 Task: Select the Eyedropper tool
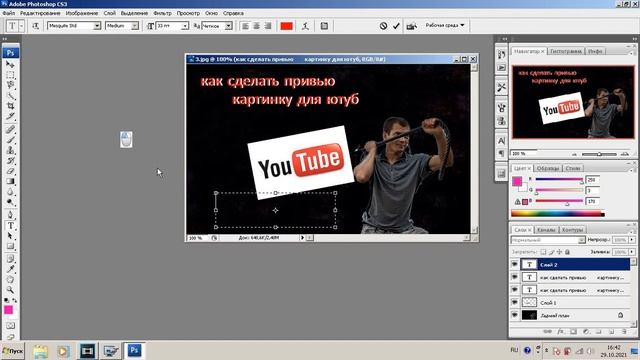click(10, 269)
